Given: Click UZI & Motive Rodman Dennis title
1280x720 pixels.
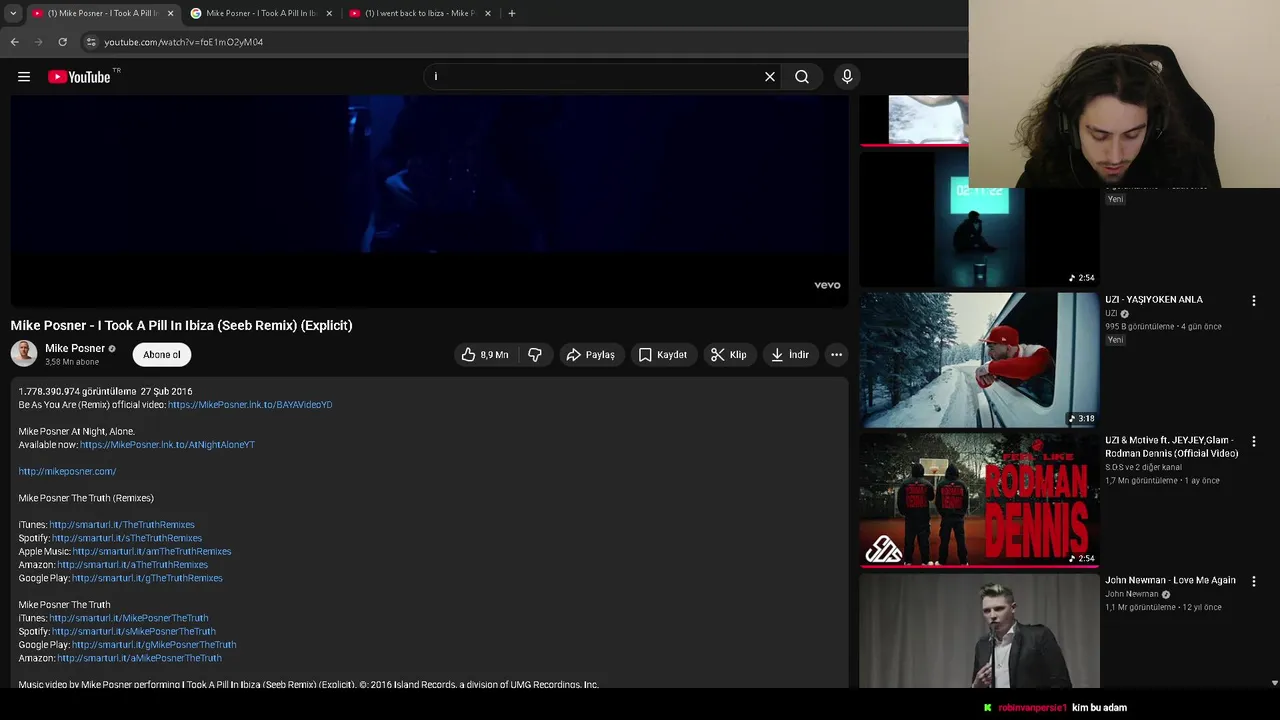Looking at the screenshot, I should coord(1172,447).
